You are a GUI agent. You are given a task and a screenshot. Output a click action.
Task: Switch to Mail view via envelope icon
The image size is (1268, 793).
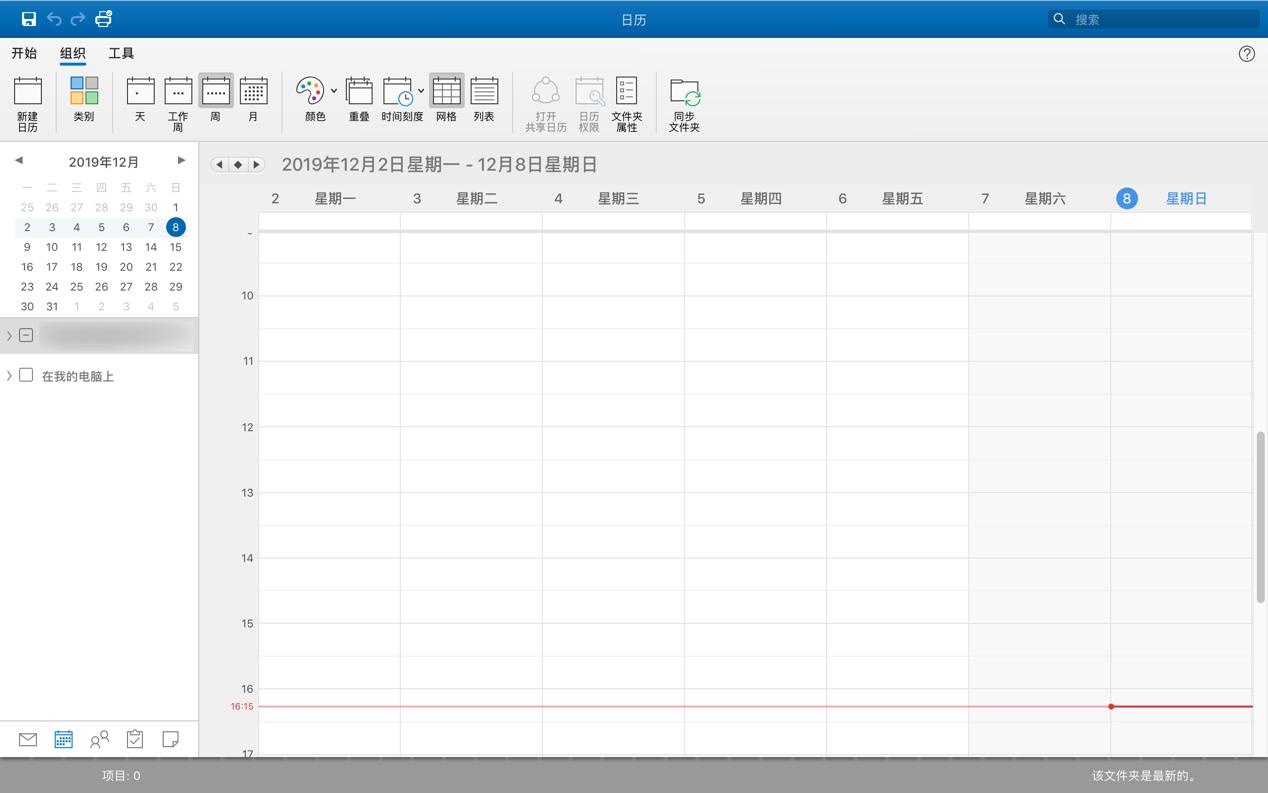[x=27, y=739]
